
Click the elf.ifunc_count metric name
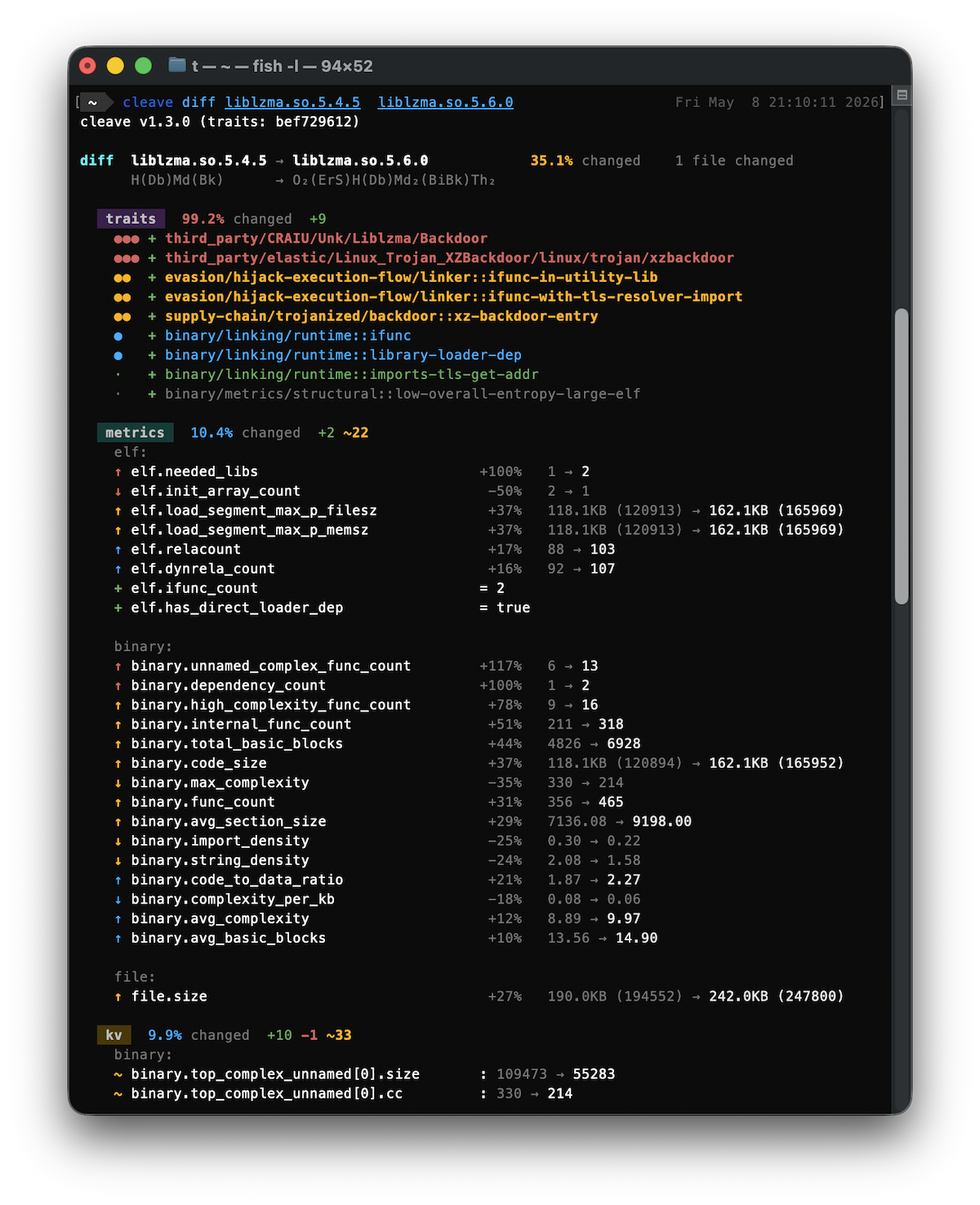[x=194, y=588]
